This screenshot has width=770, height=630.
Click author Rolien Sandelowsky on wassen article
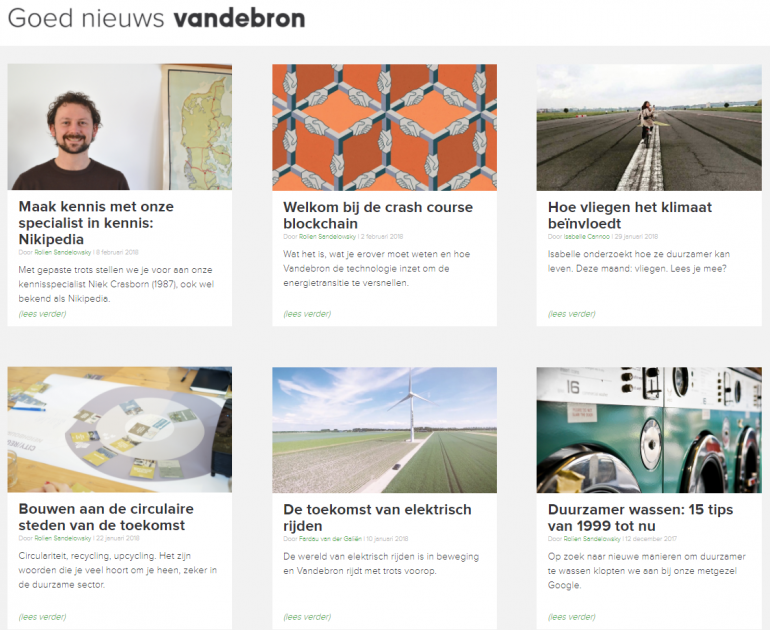pos(592,539)
